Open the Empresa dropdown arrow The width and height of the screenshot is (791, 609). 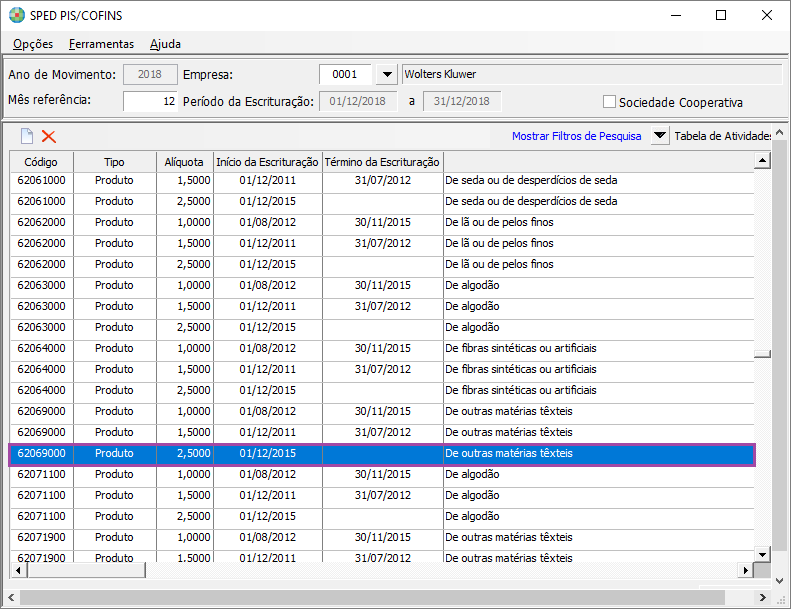(387, 75)
